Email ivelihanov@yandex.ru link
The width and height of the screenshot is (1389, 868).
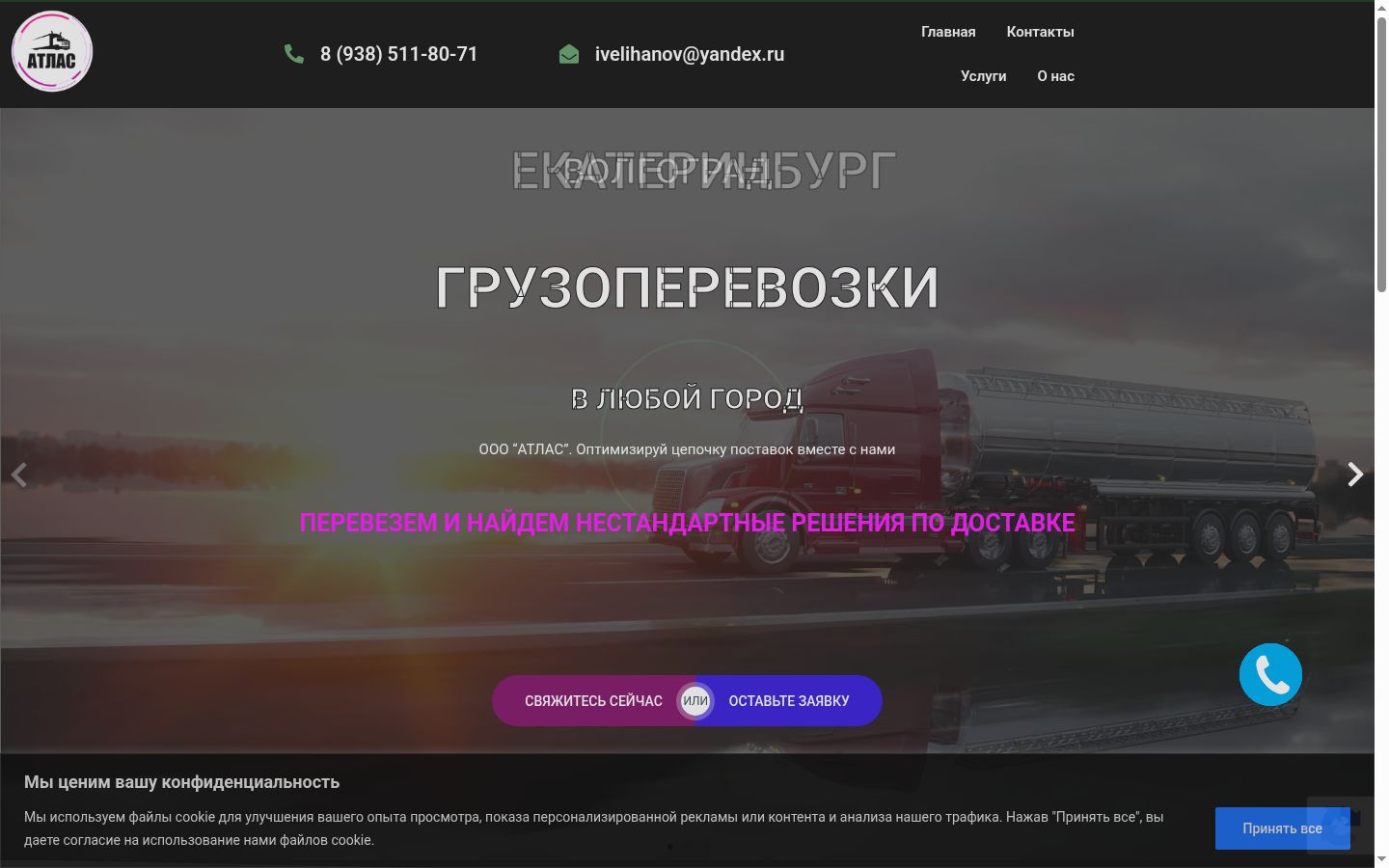click(x=690, y=54)
